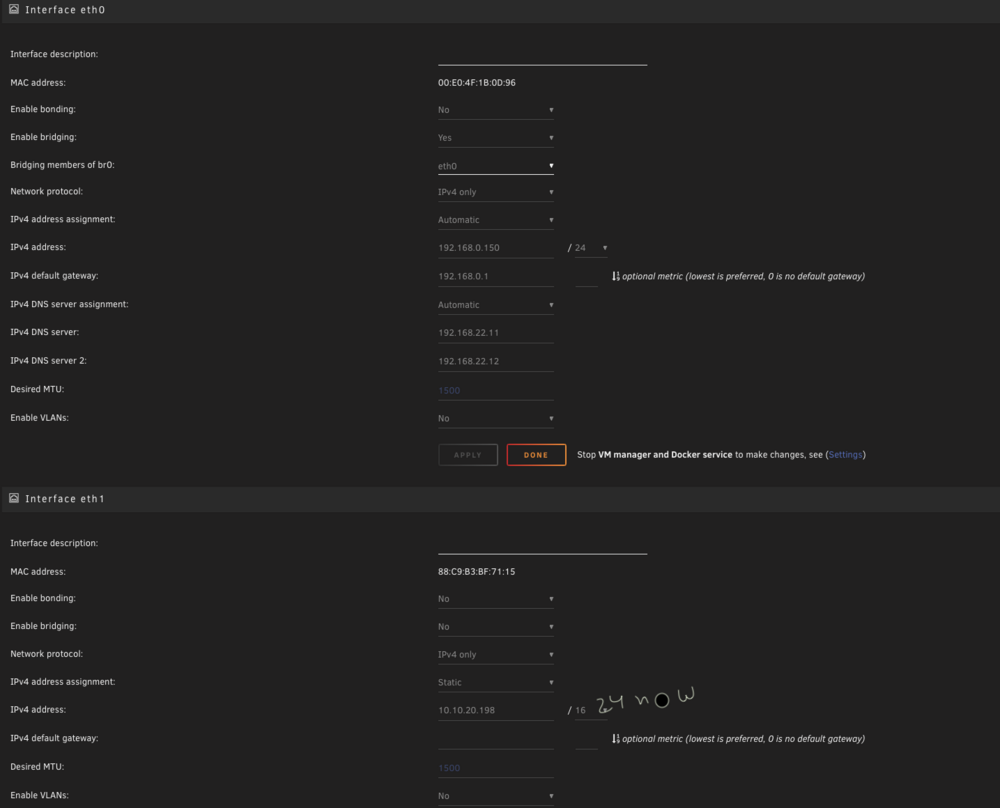Open eth1 Enable bridging dropdown

tap(496, 627)
